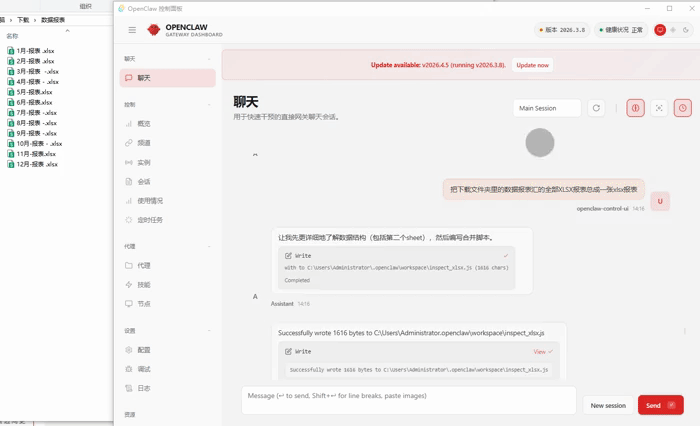Screen dimensions: 700x426
Task: Toggle the clock icon button in the chat header
Action: tap(683, 108)
